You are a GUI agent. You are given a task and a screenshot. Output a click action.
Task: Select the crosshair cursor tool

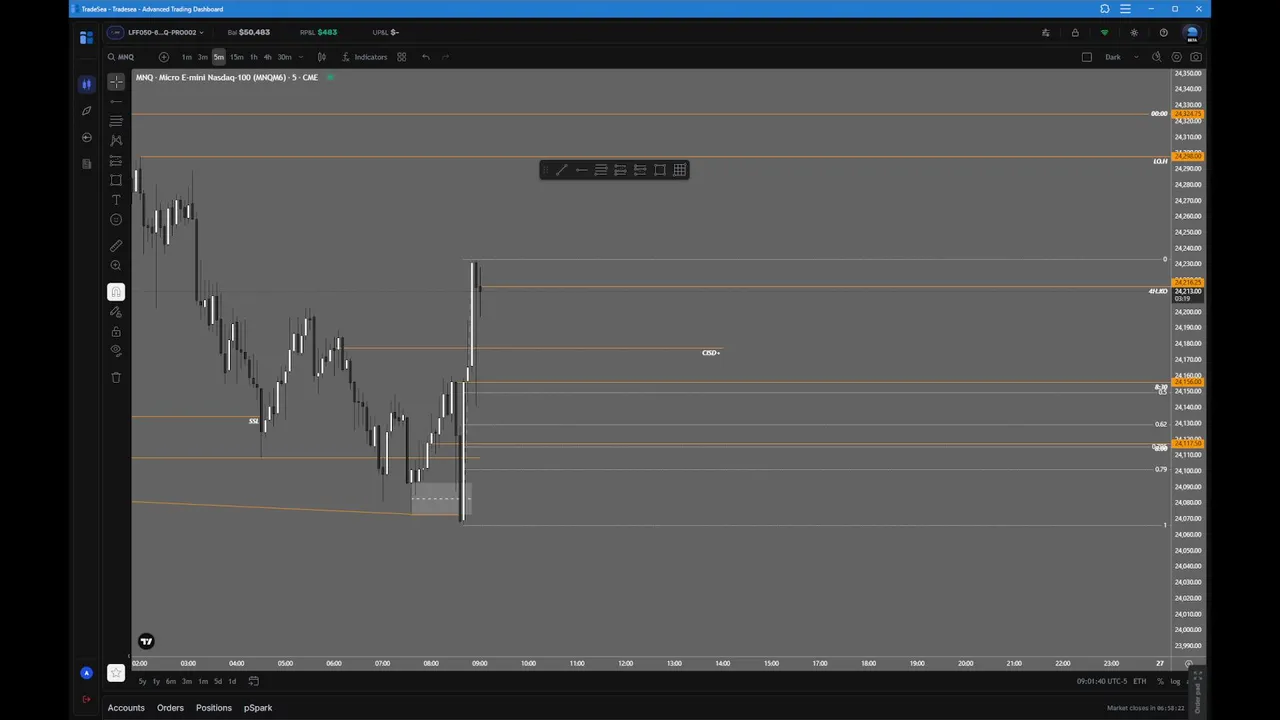[116, 82]
